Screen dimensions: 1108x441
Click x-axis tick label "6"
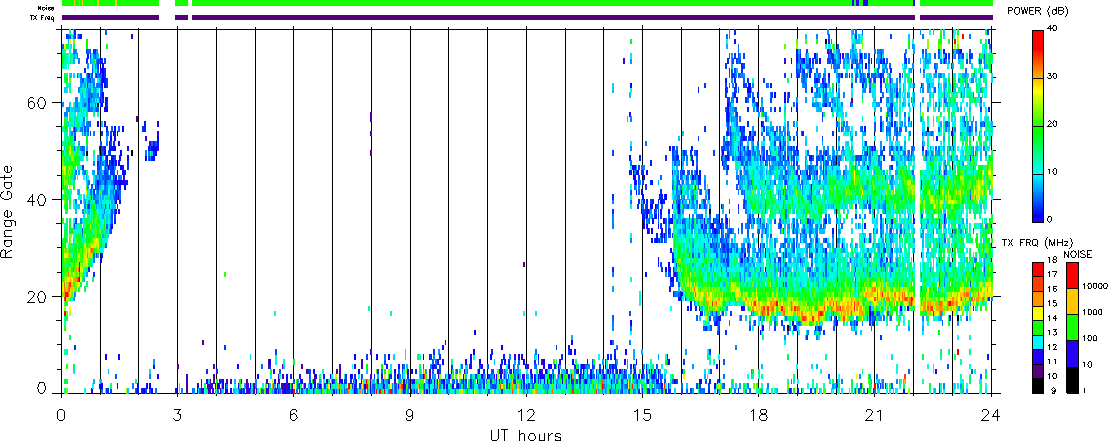click(293, 415)
